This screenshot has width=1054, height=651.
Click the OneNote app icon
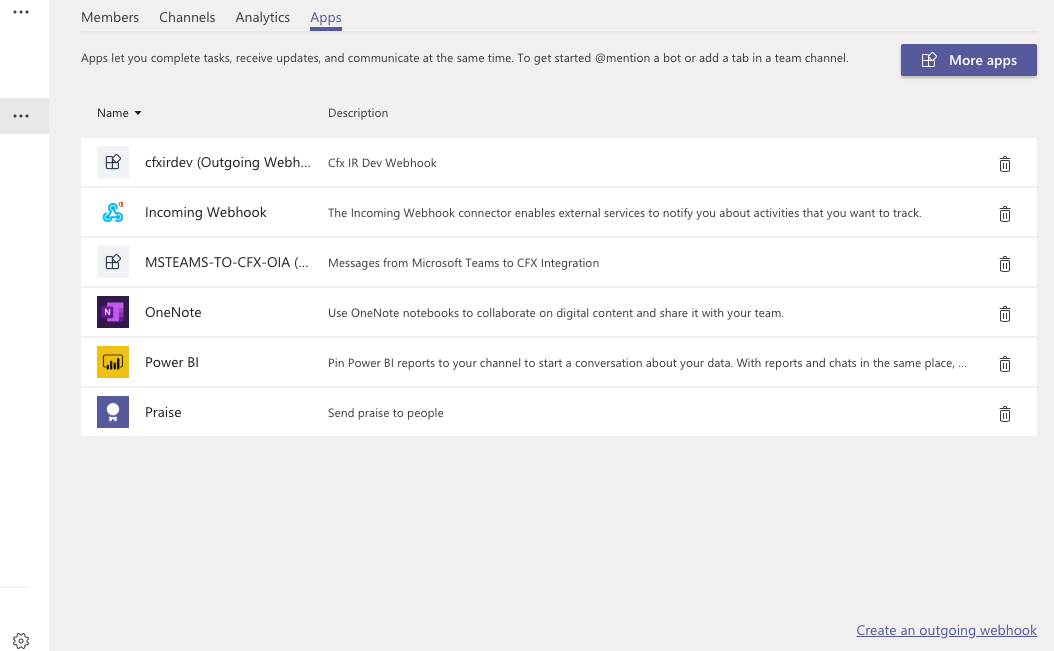[113, 313]
